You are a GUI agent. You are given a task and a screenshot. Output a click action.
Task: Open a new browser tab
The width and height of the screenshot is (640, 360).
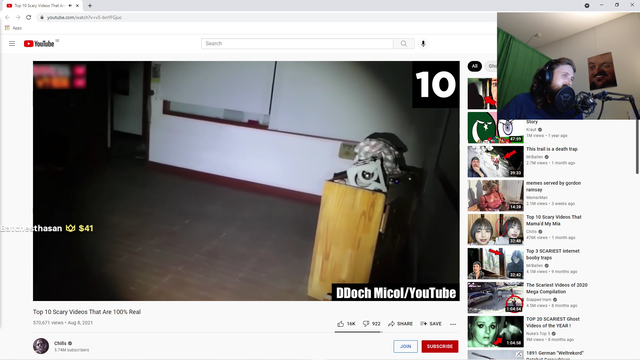click(90, 6)
